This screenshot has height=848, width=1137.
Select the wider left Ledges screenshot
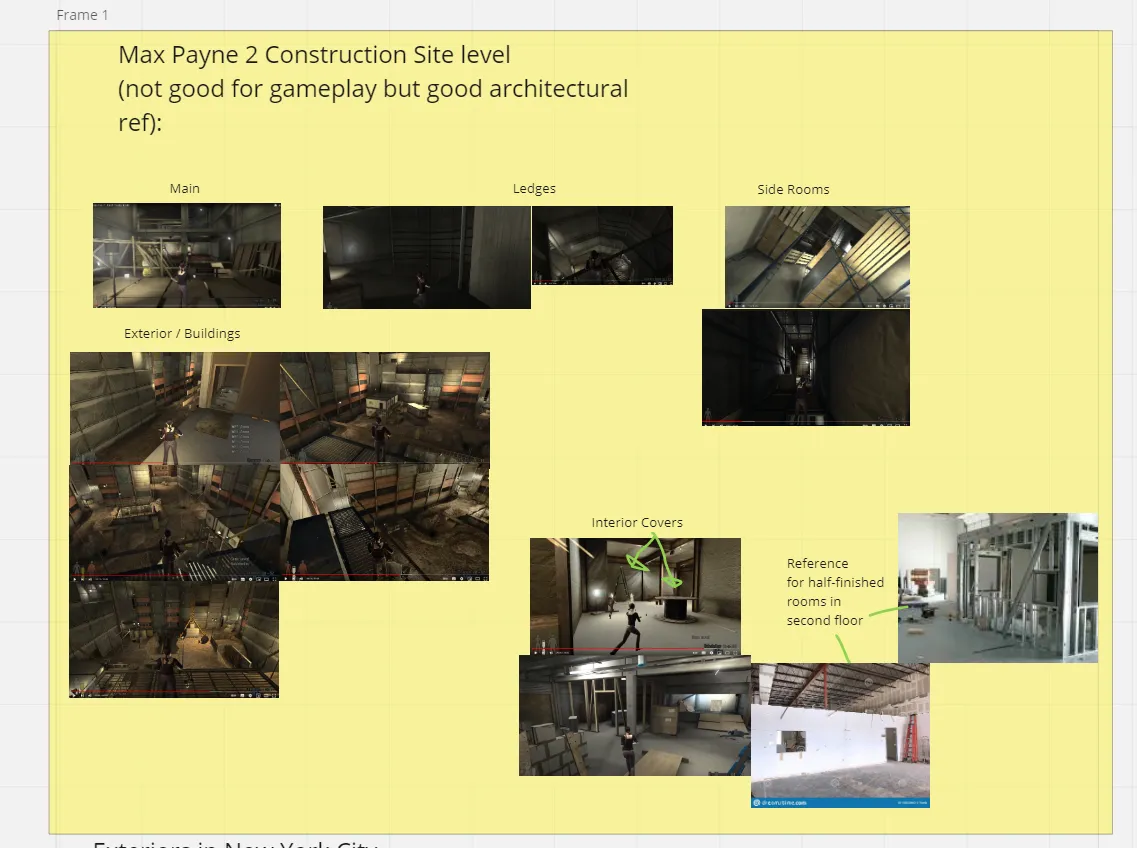tap(427, 258)
